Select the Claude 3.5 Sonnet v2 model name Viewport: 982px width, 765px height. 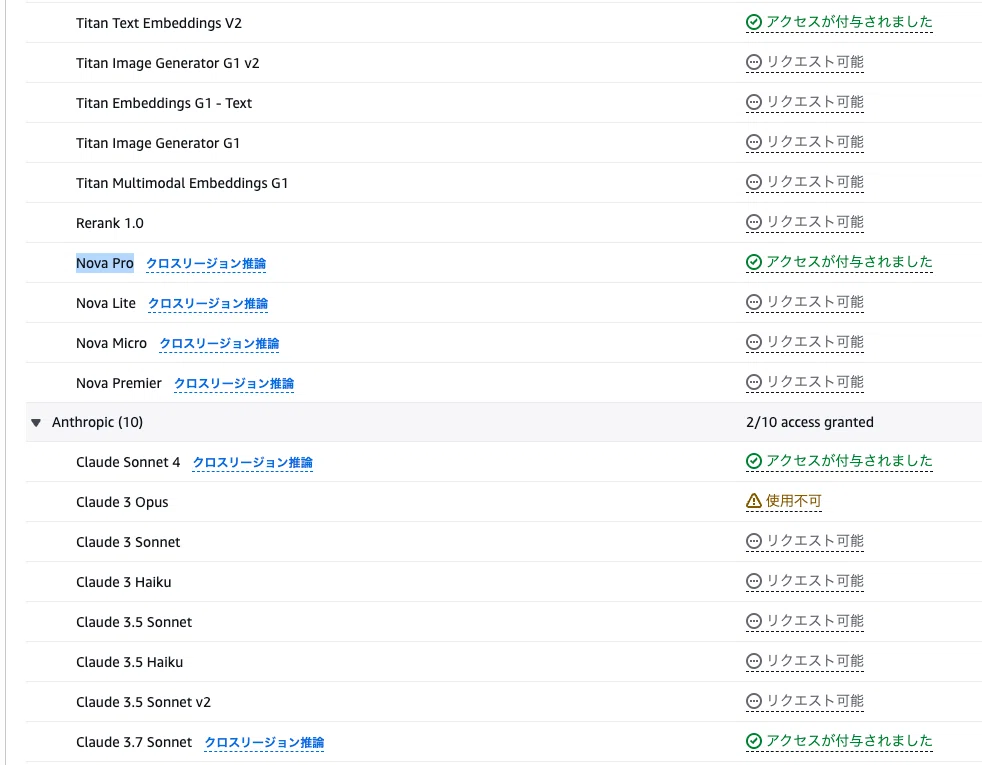143,702
